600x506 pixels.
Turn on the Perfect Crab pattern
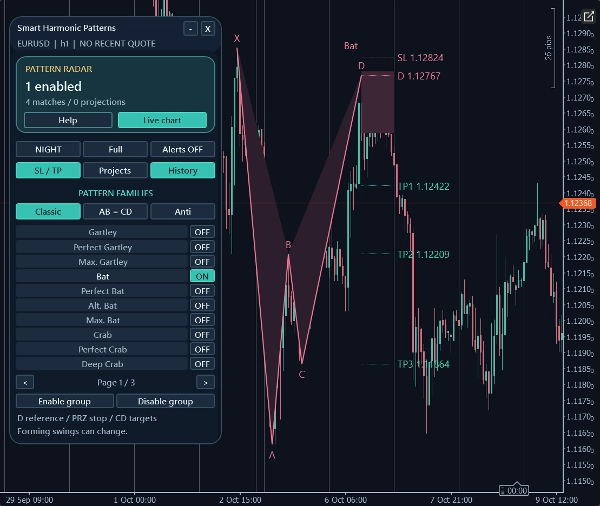[202, 349]
